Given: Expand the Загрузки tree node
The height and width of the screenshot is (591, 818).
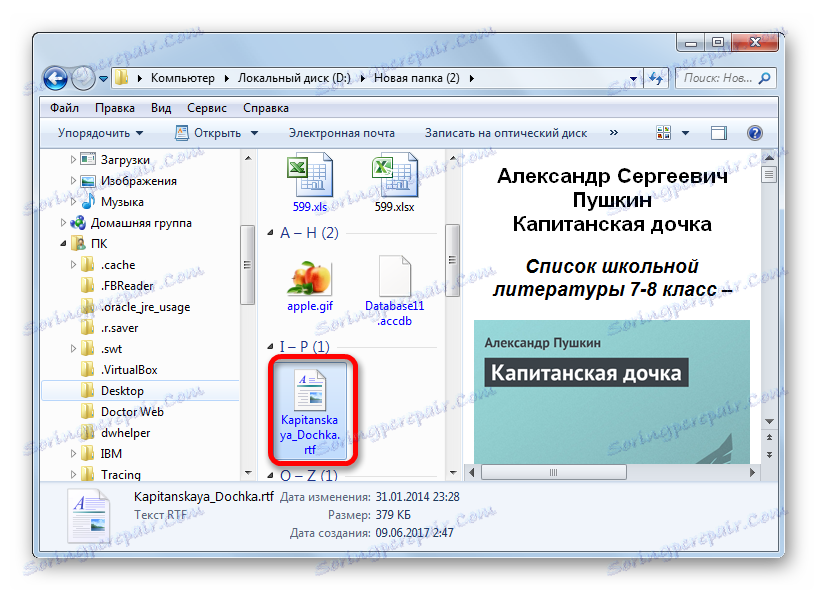Looking at the screenshot, I should point(73,160).
